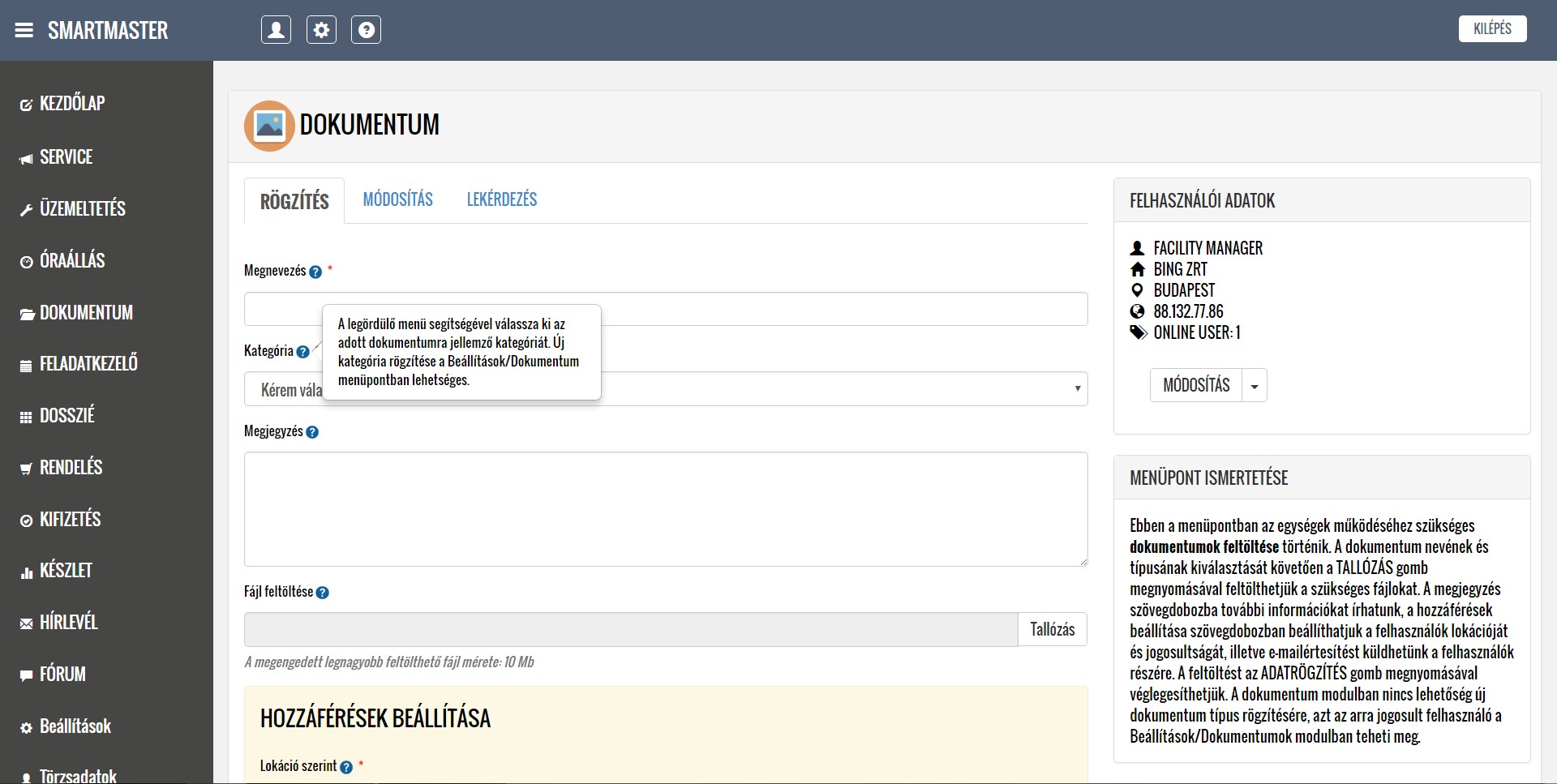Click the Módosítás button in user panel

pyautogui.click(x=1196, y=386)
